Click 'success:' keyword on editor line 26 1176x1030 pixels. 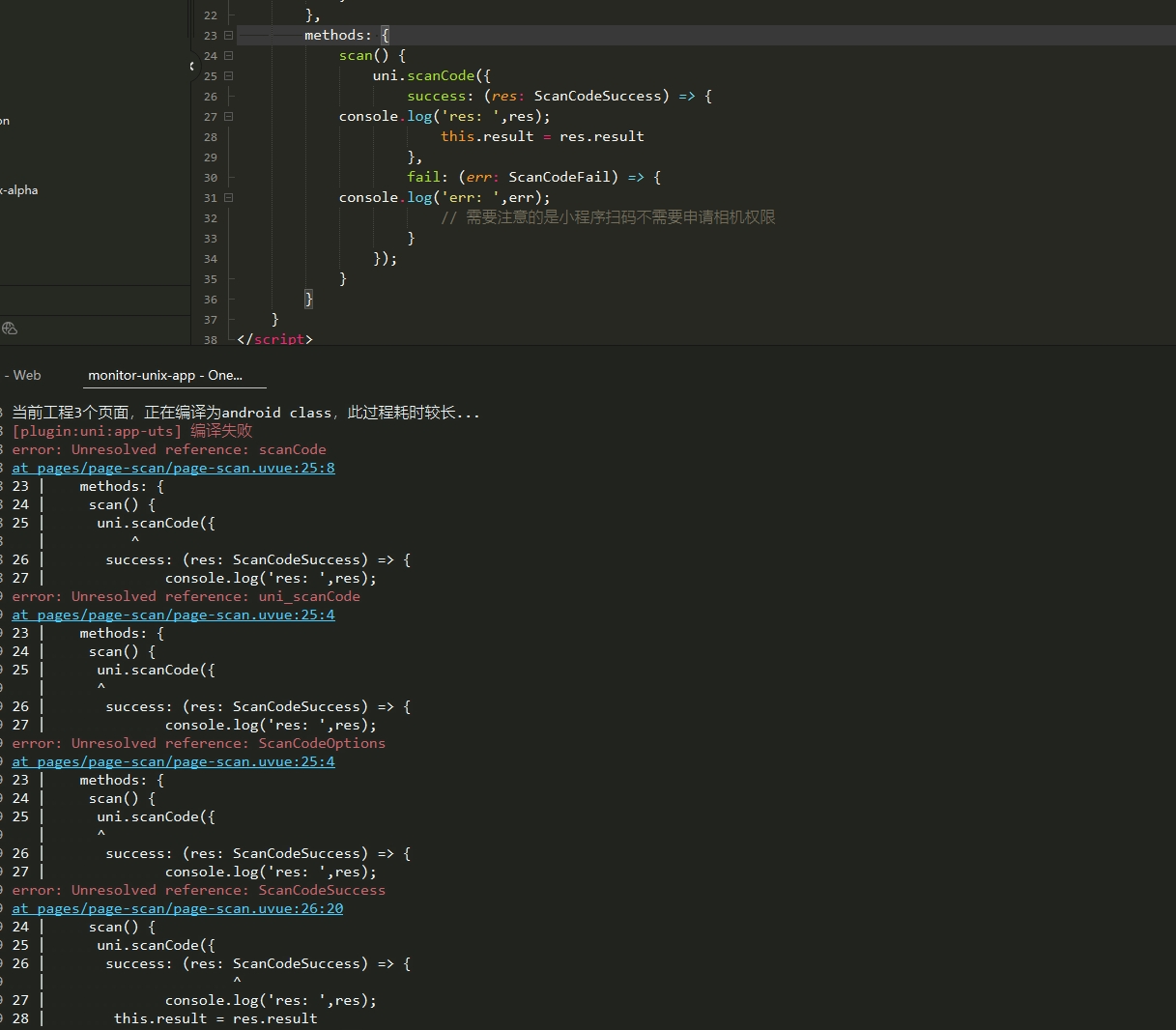(x=441, y=96)
